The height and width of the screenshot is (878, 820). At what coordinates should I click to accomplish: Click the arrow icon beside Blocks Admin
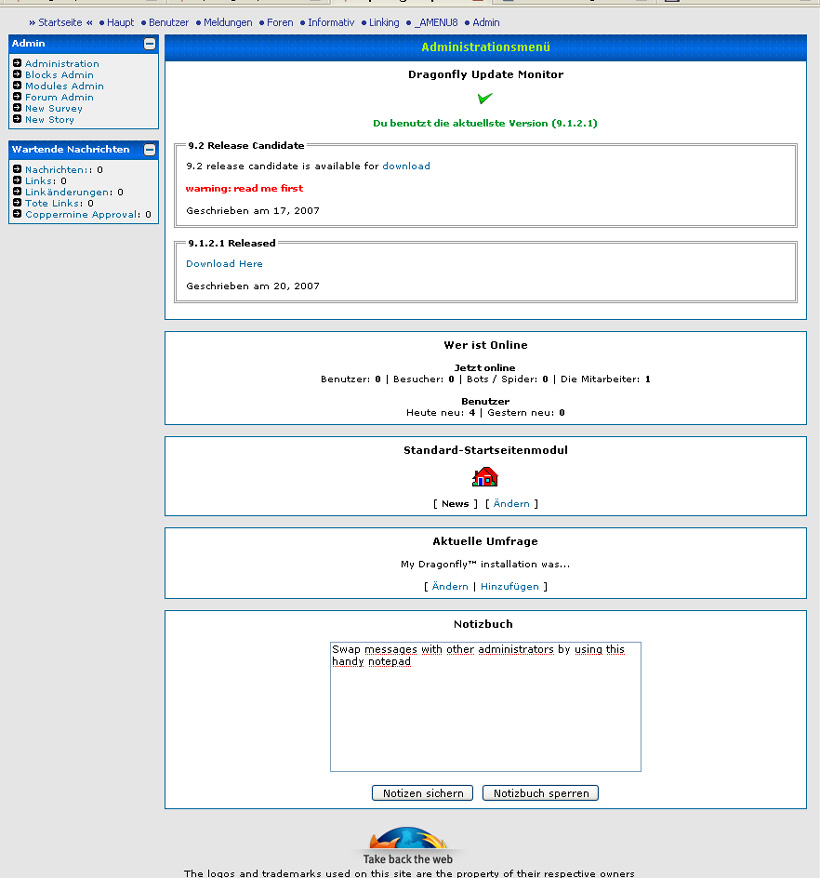17,74
